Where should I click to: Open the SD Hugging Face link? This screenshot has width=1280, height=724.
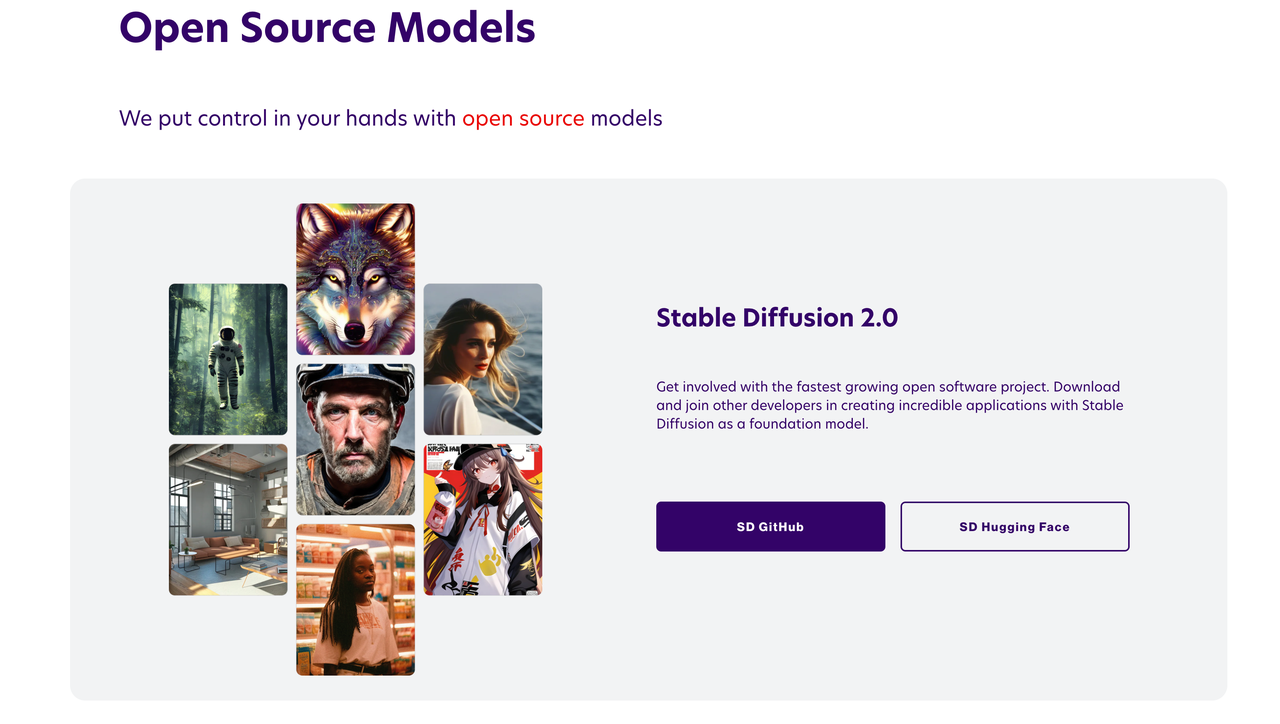[x=1014, y=526]
